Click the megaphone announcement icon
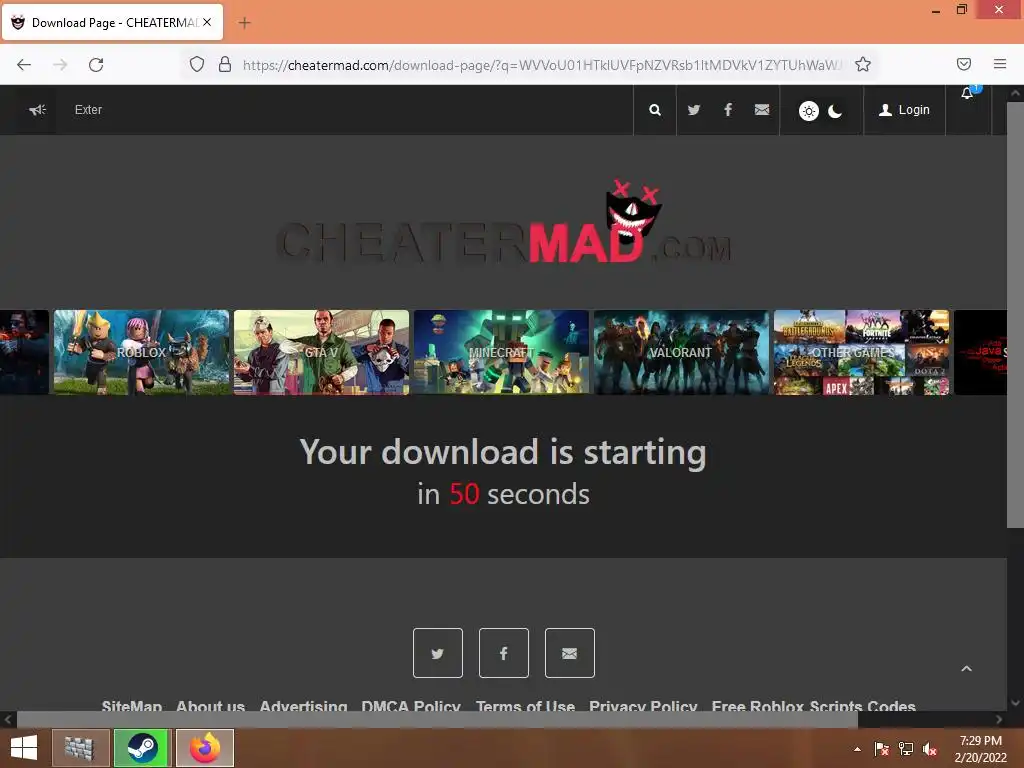The width and height of the screenshot is (1024, 768). click(x=37, y=110)
